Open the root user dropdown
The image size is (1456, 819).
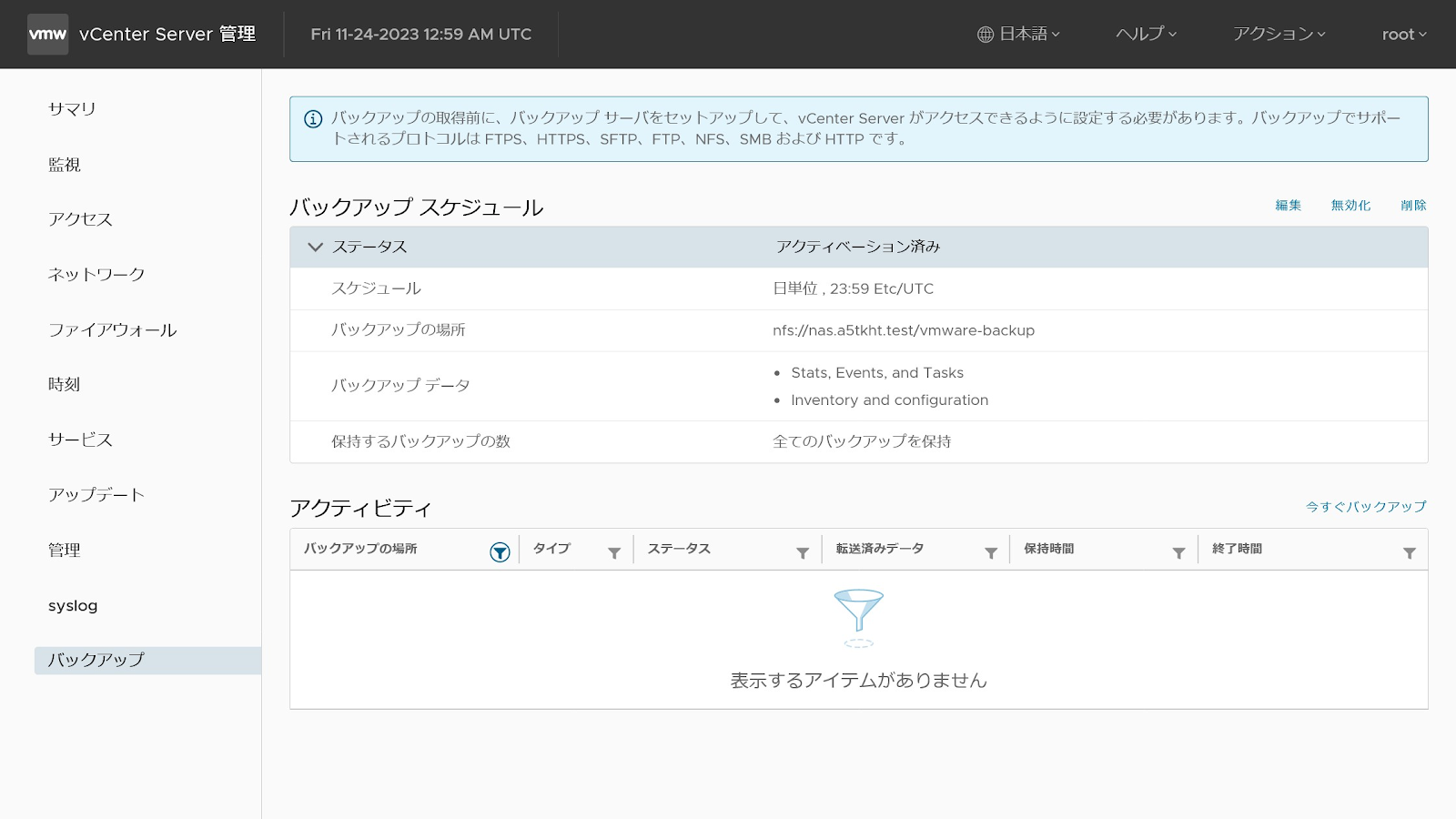[1404, 35]
